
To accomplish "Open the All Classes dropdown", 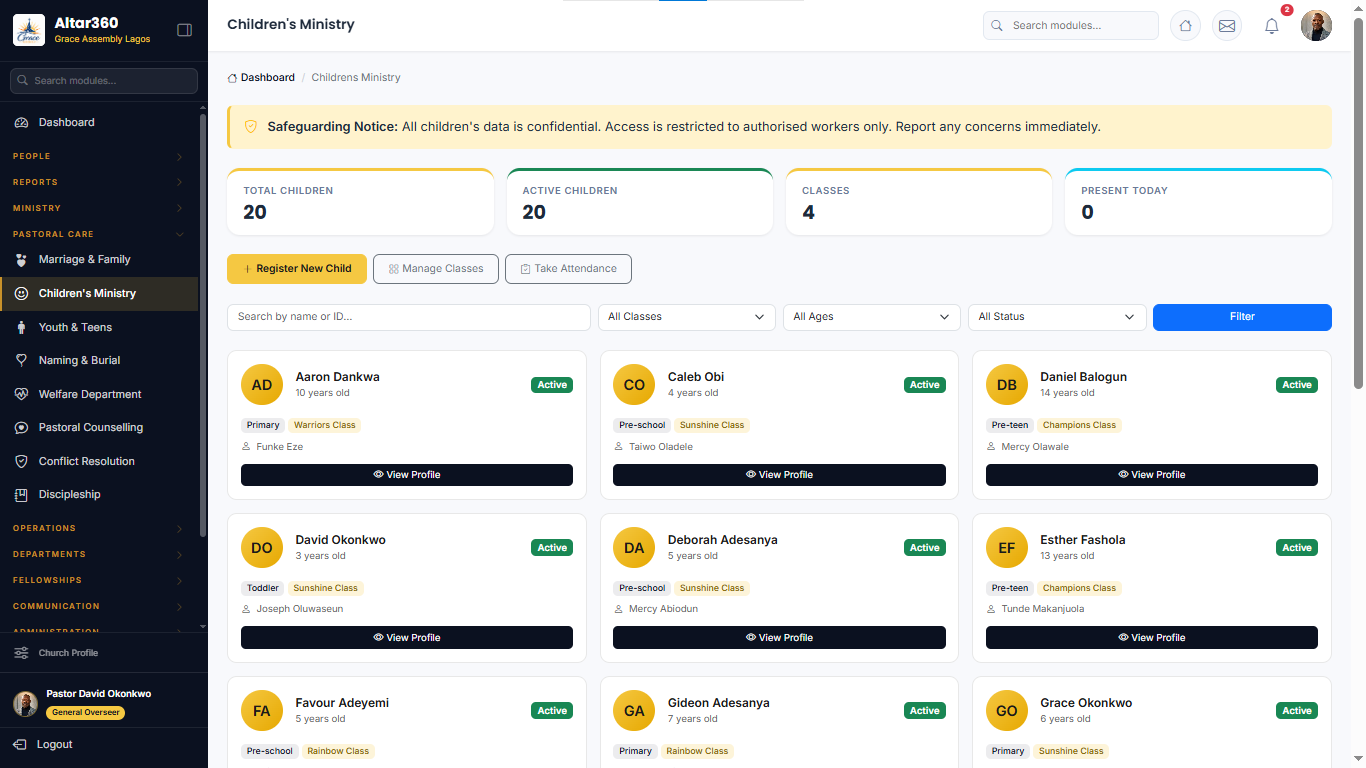I will point(686,317).
